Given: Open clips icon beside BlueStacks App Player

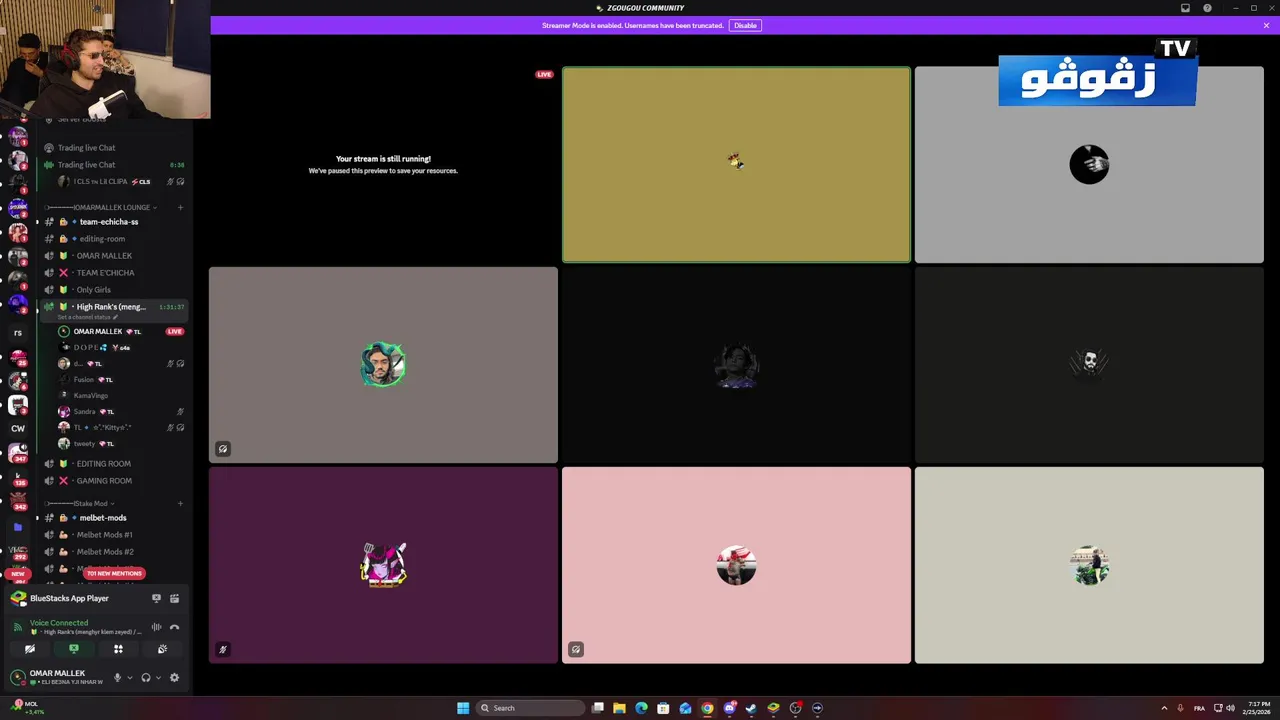Looking at the screenshot, I should click(174, 598).
